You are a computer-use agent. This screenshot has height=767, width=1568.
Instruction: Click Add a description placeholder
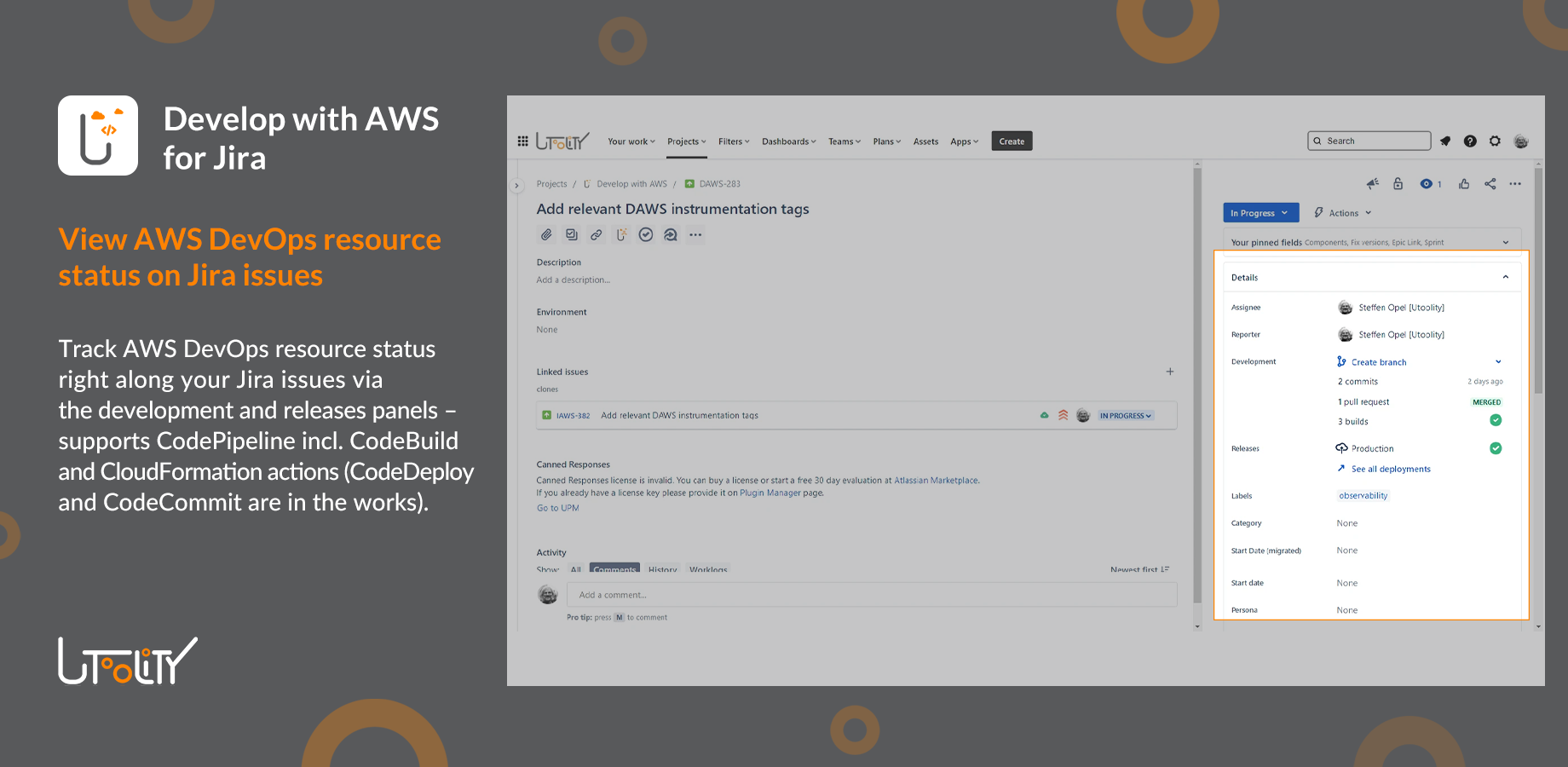click(x=574, y=280)
